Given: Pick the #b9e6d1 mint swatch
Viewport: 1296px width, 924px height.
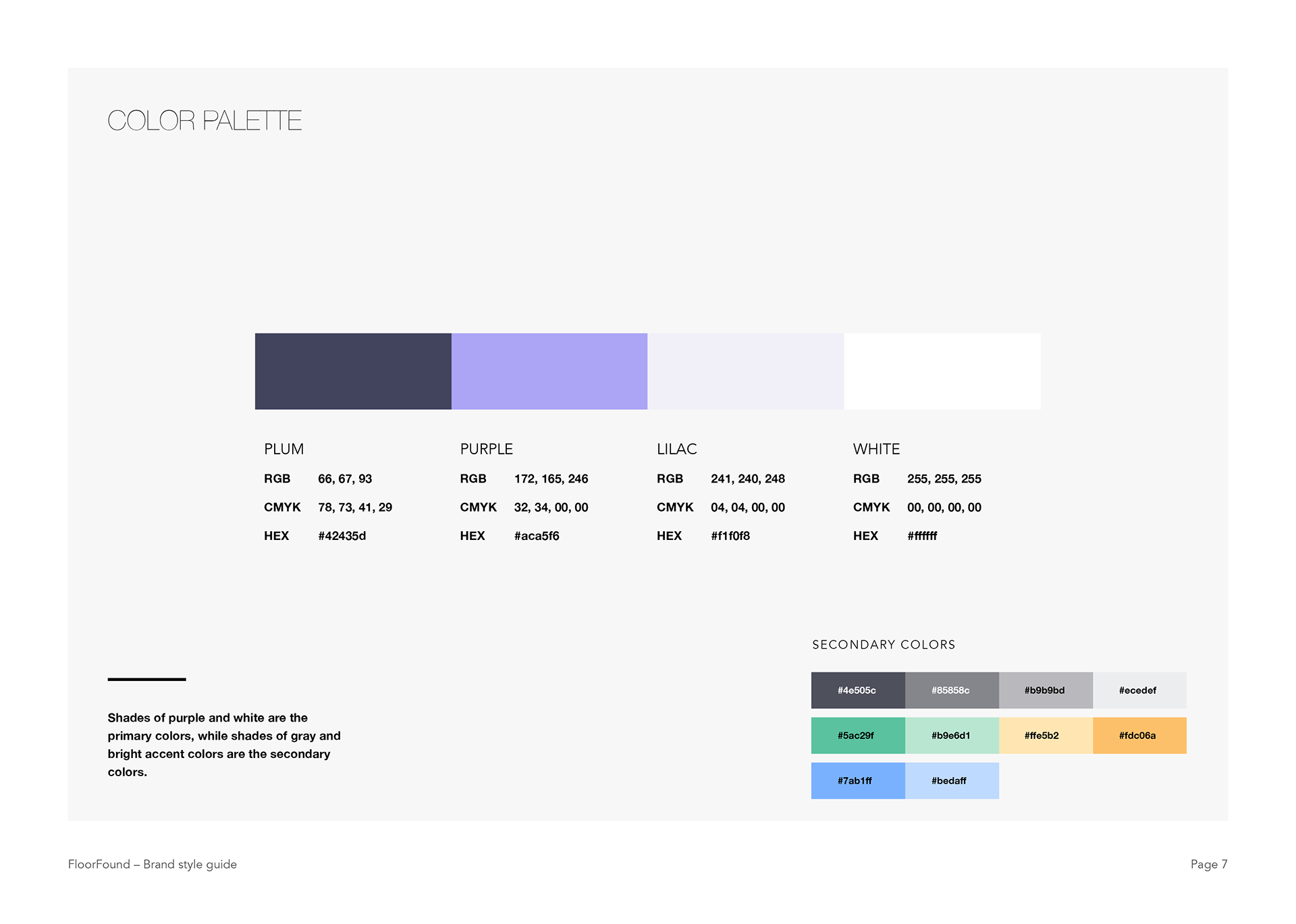Looking at the screenshot, I should coord(952,735).
